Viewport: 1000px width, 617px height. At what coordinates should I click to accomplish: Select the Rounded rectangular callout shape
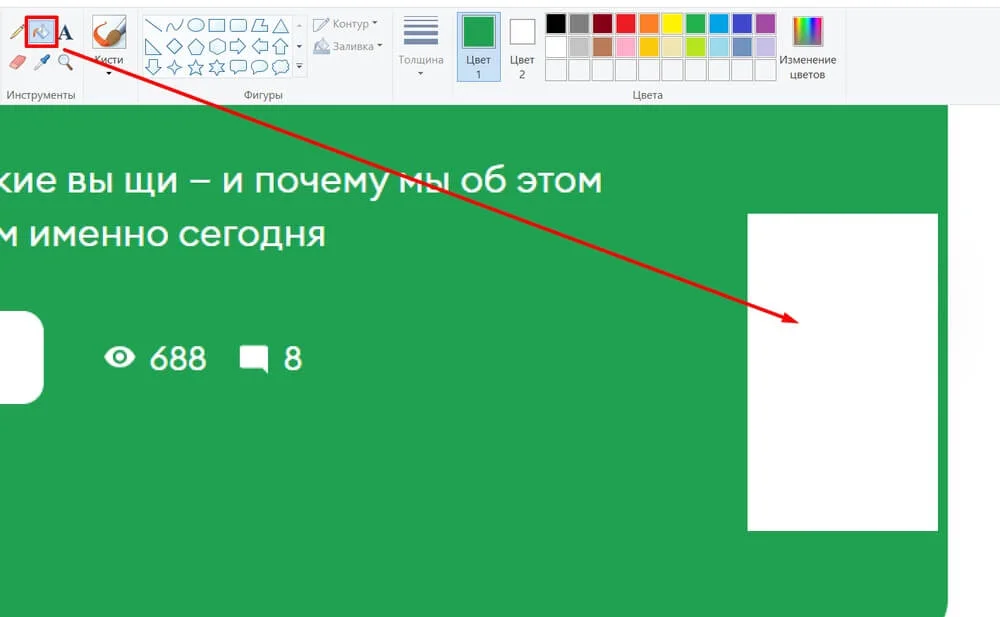pos(238,67)
